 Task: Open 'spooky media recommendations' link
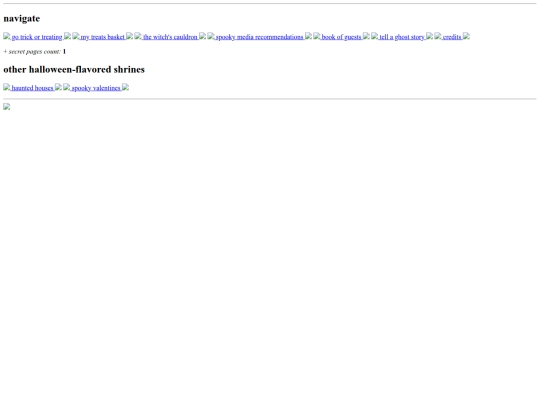[x=259, y=37]
